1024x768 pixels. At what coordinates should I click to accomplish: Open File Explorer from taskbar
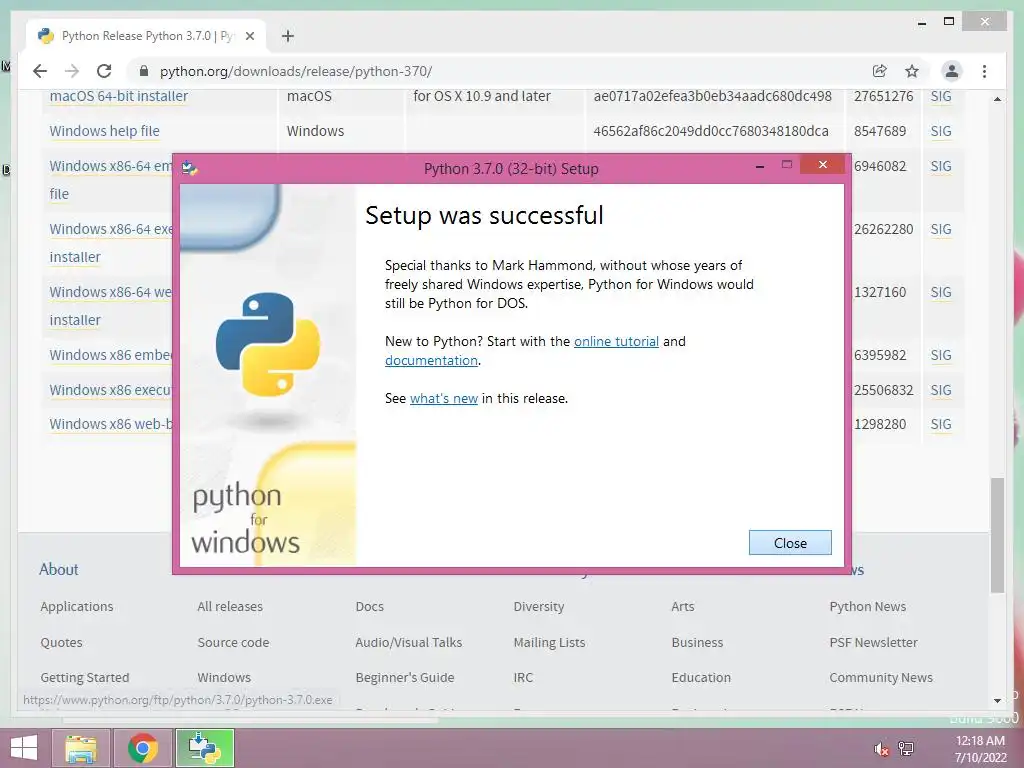click(x=81, y=748)
